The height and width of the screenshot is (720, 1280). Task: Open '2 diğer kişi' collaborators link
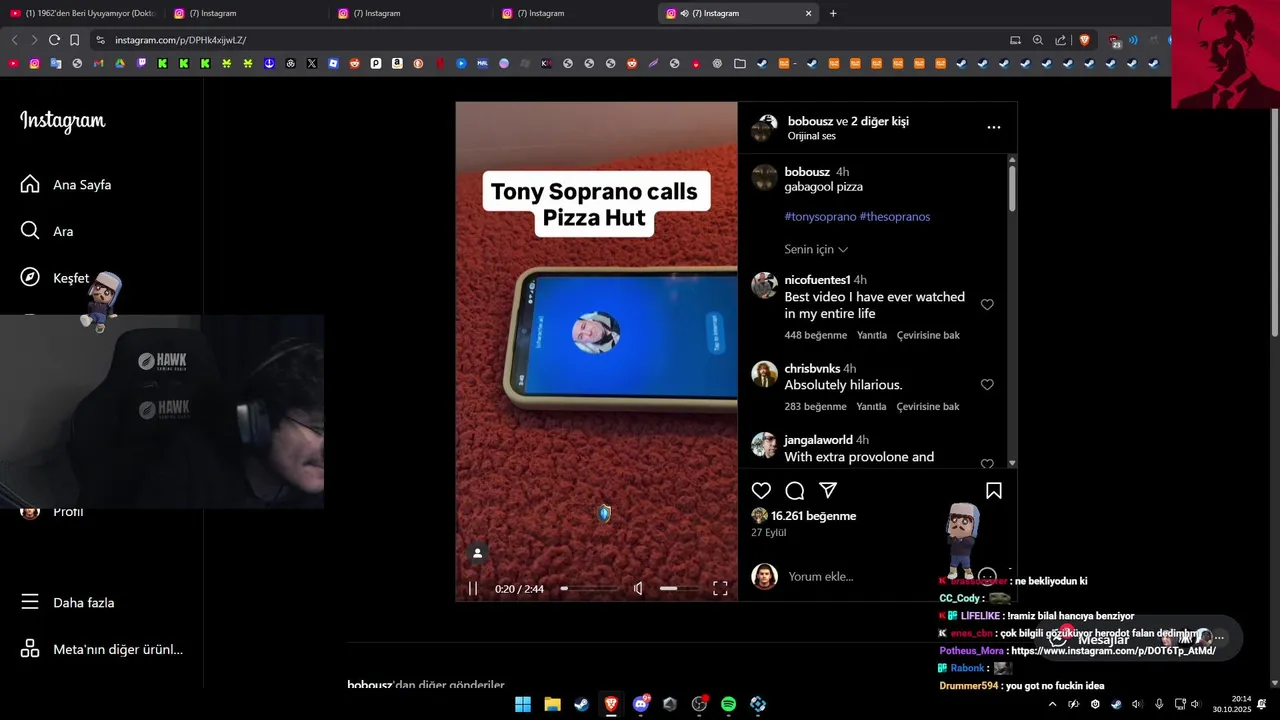pos(880,121)
